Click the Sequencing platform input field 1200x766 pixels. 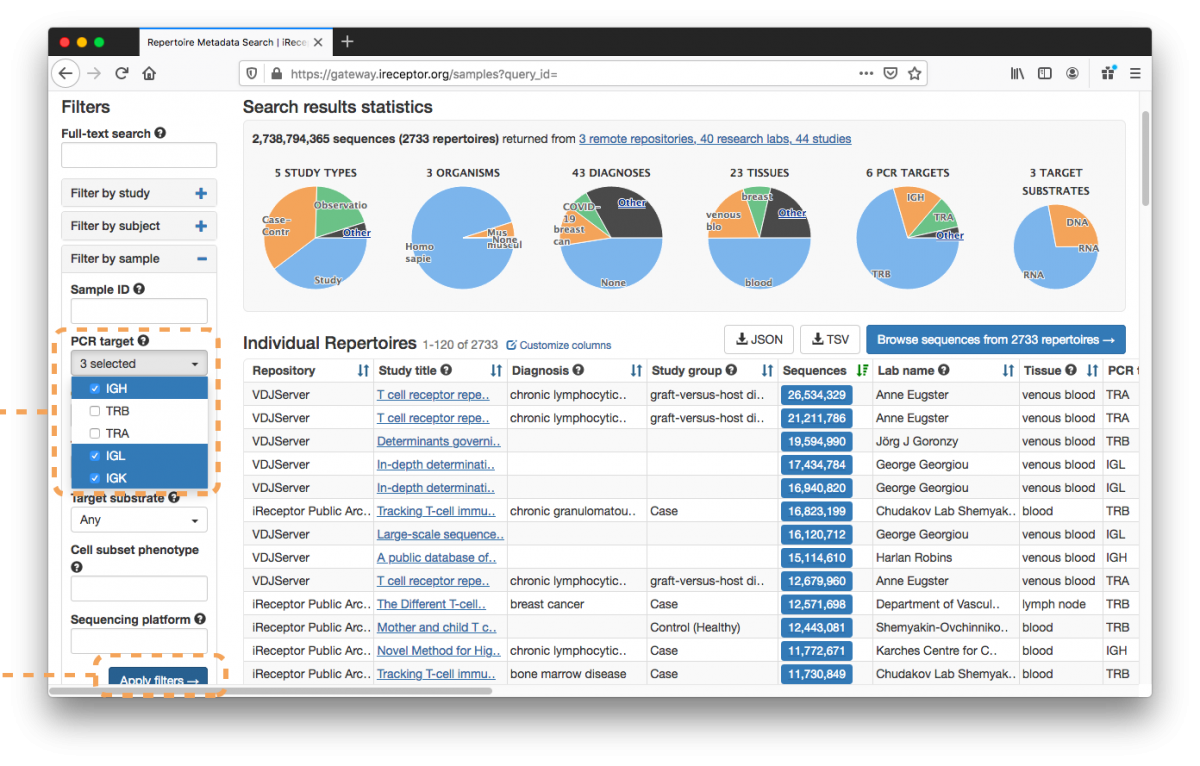(x=139, y=641)
